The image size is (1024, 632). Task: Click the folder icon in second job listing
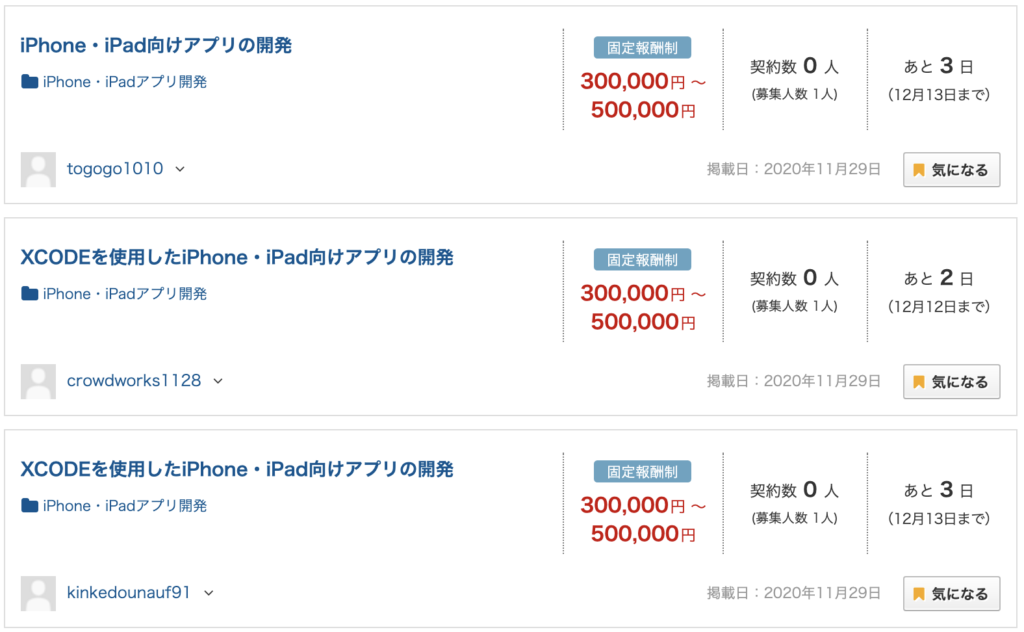[30, 294]
